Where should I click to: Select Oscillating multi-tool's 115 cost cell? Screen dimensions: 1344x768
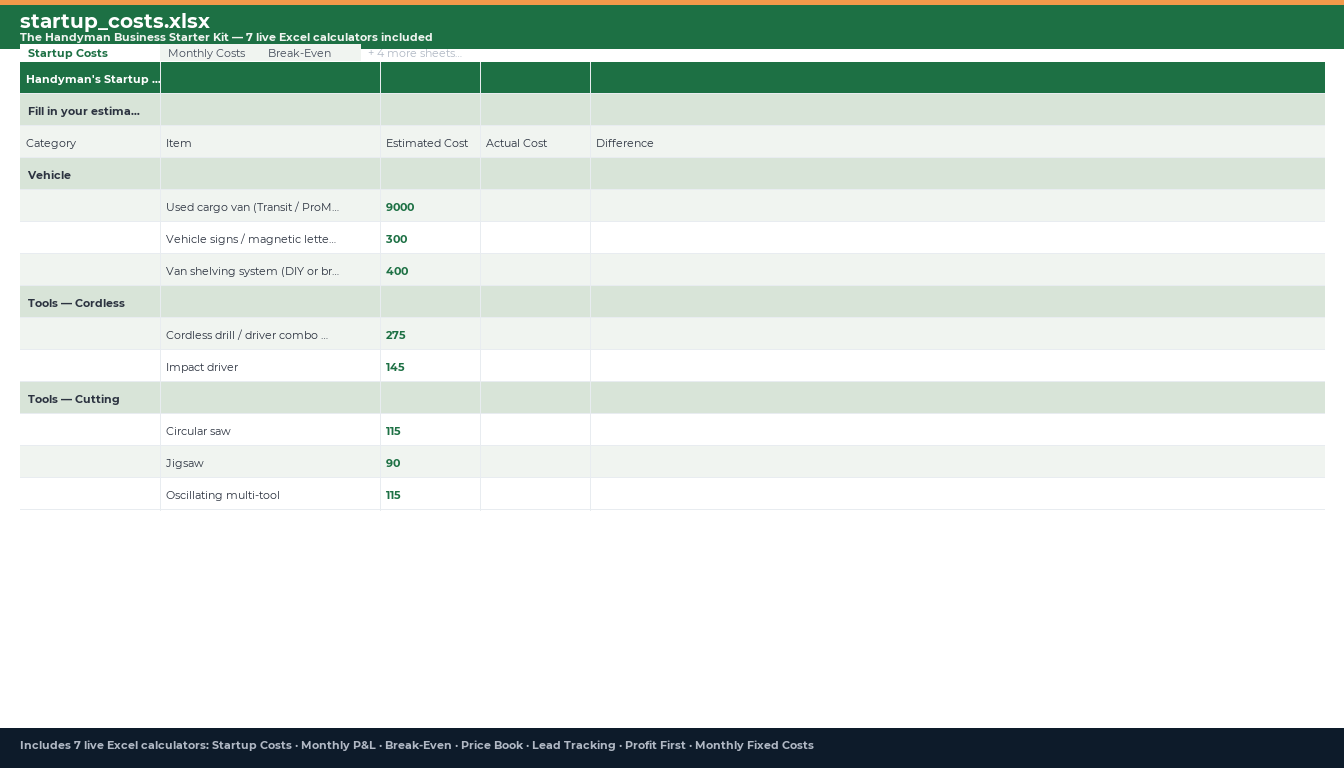click(430, 494)
